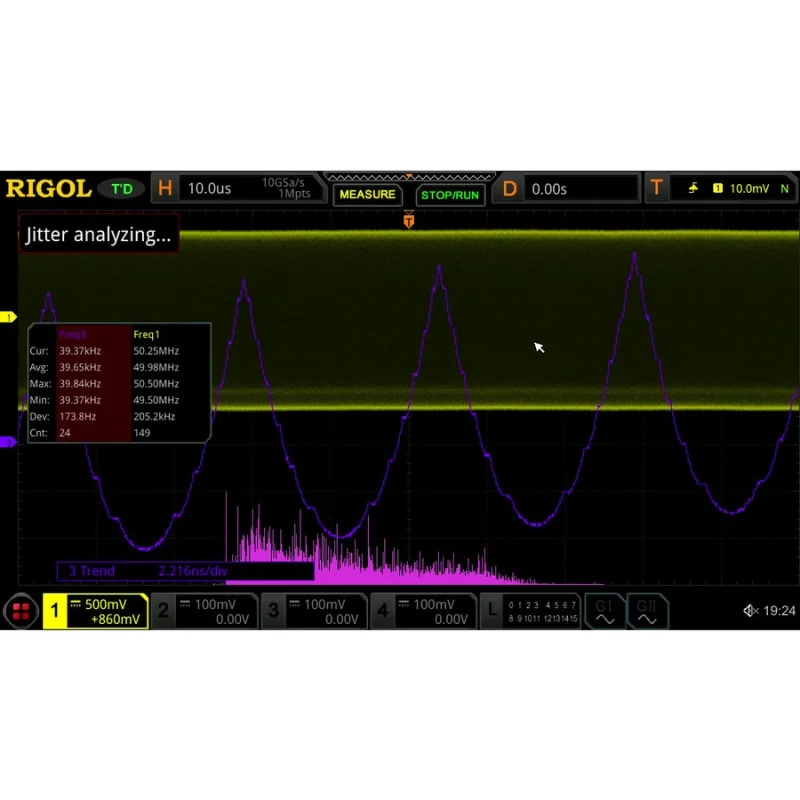Click the clock time 19:24
Screen dimensions: 800x800
pos(779,611)
